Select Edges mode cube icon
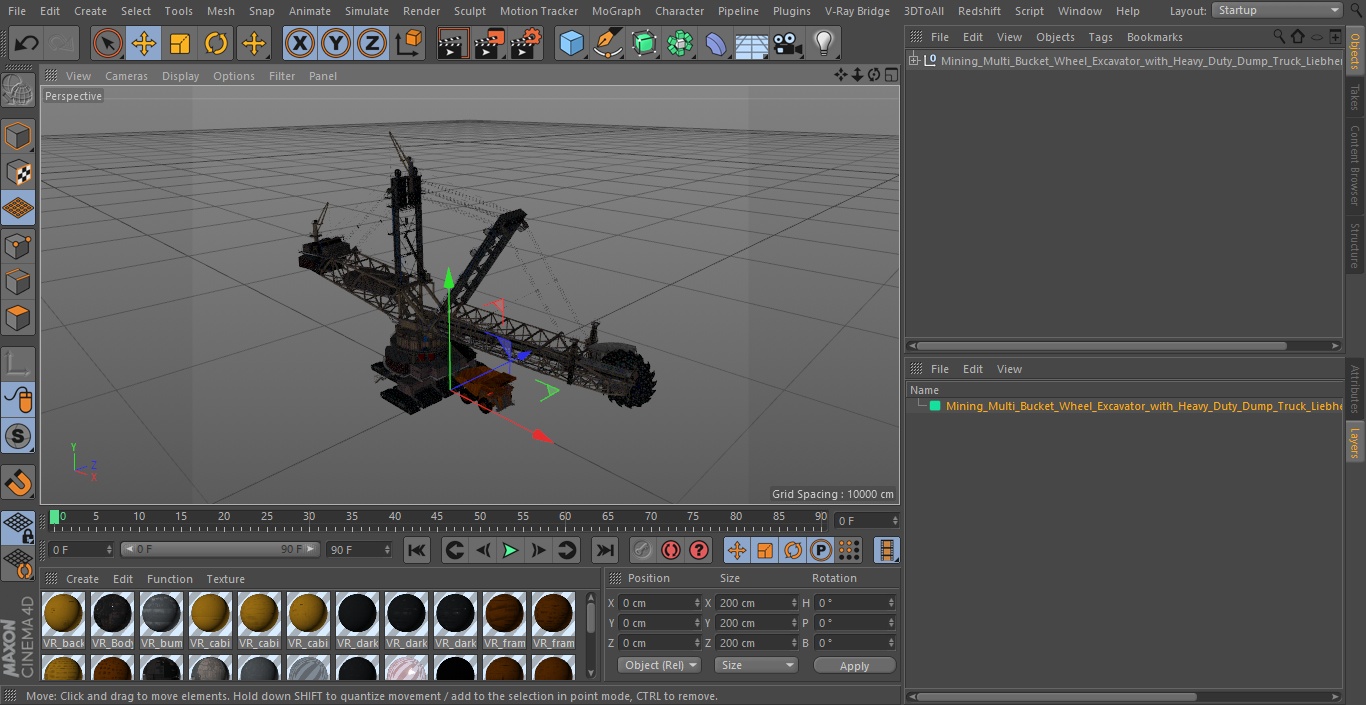The height and width of the screenshot is (705, 1366). click(x=18, y=281)
